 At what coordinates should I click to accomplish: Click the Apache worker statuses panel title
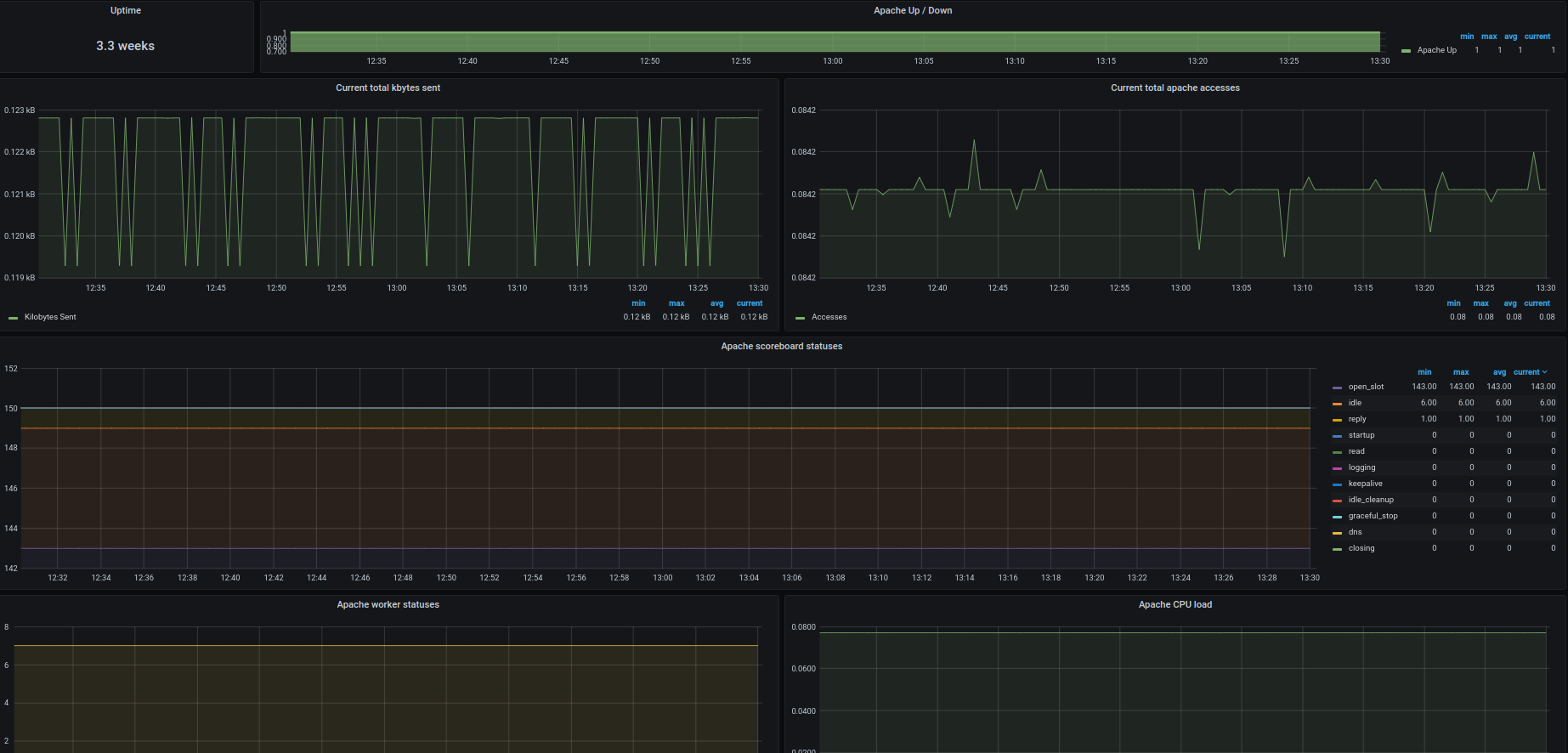tap(388, 604)
